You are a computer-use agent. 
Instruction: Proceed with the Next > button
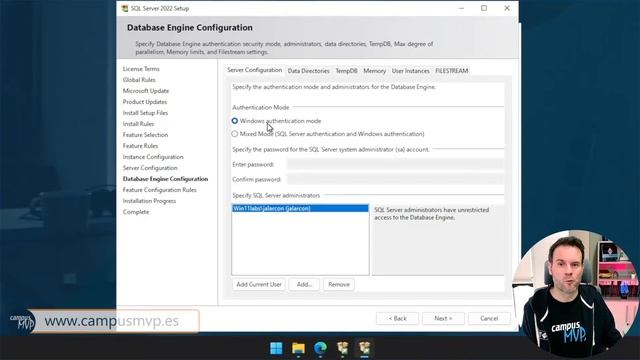[443, 318]
